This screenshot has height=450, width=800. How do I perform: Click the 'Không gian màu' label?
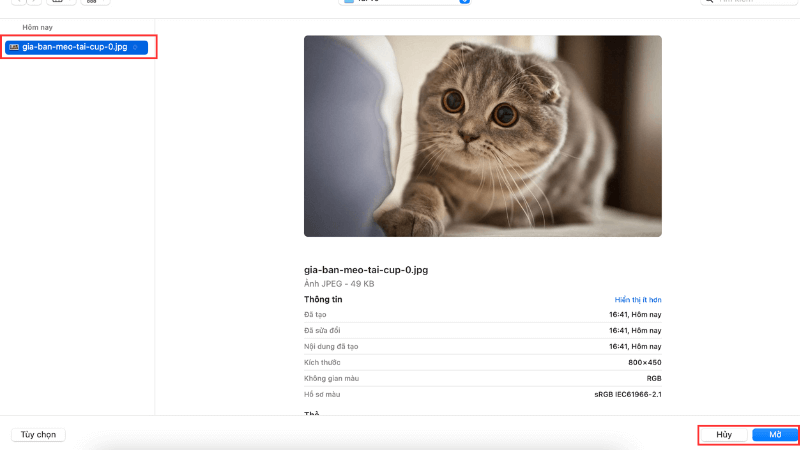[332, 378]
